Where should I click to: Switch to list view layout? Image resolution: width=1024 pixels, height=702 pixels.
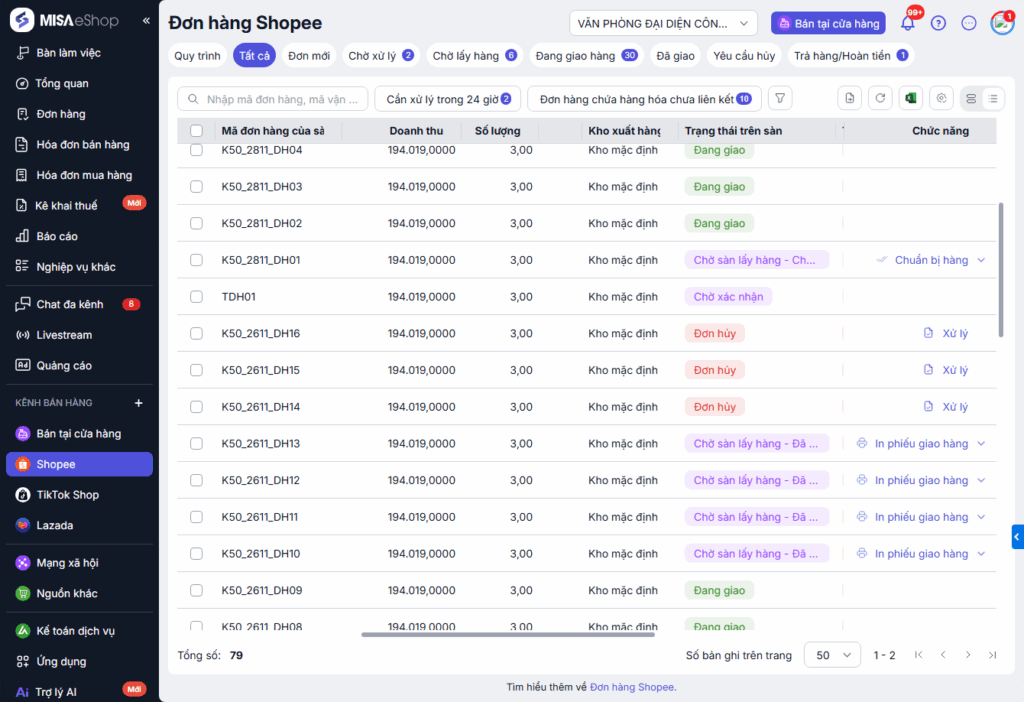(992, 98)
